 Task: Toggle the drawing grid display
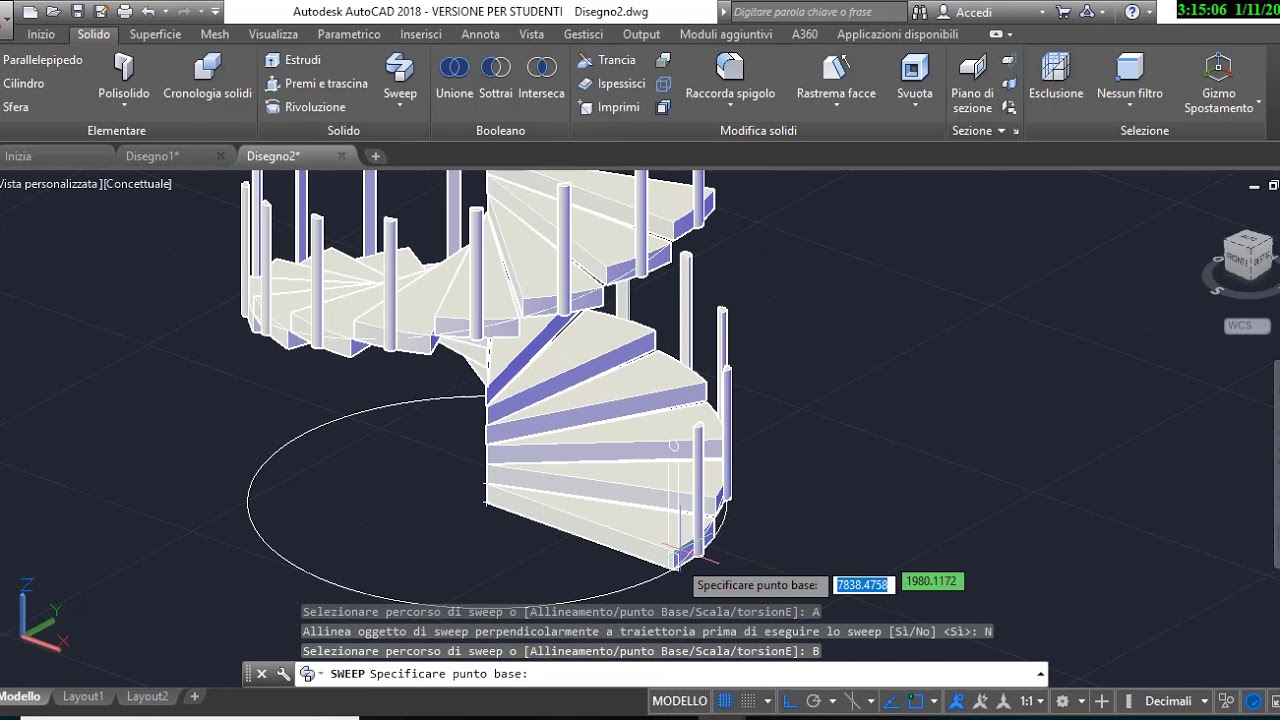725,701
